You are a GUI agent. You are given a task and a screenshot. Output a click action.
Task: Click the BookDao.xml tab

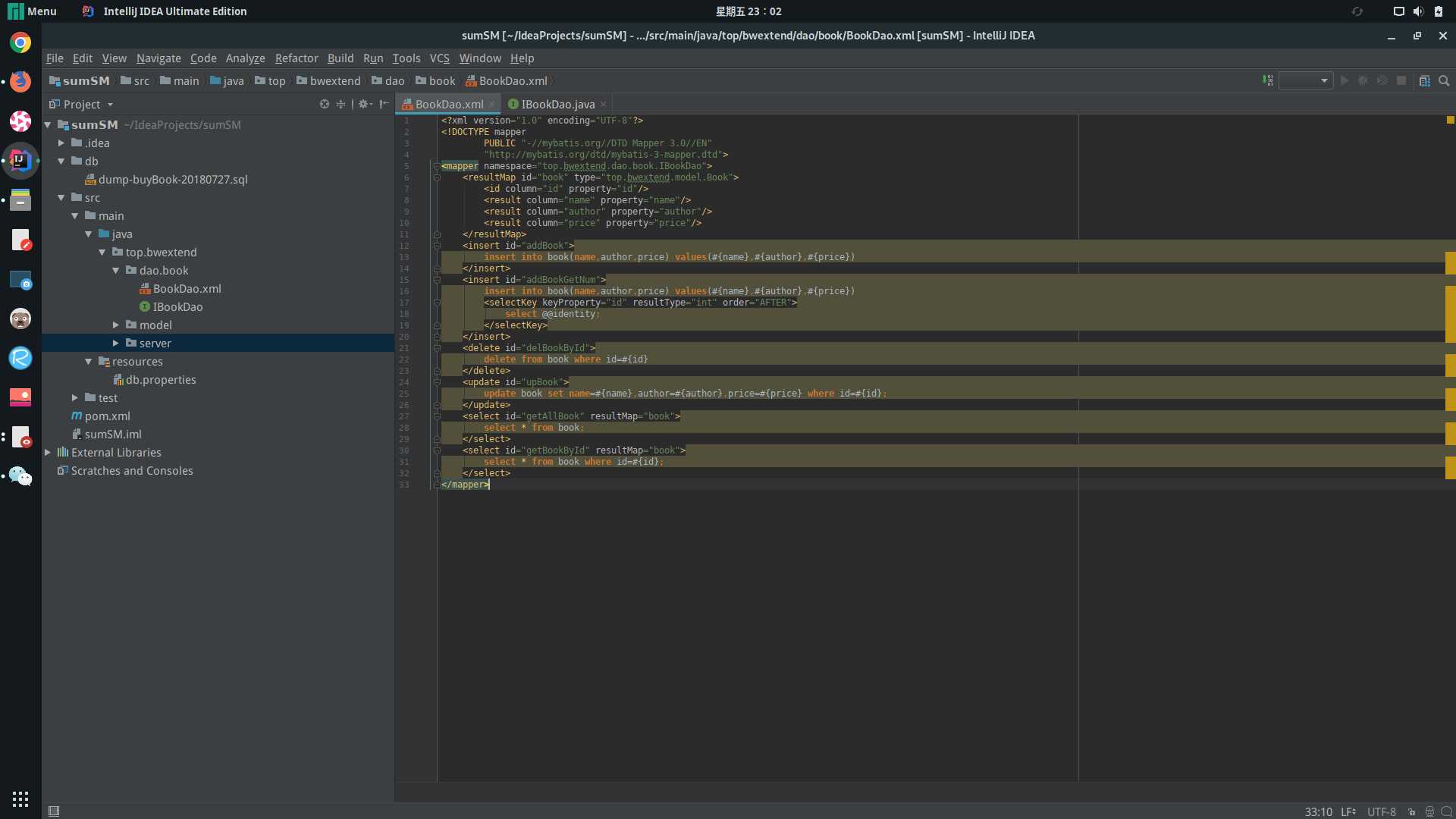pyautogui.click(x=448, y=103)
